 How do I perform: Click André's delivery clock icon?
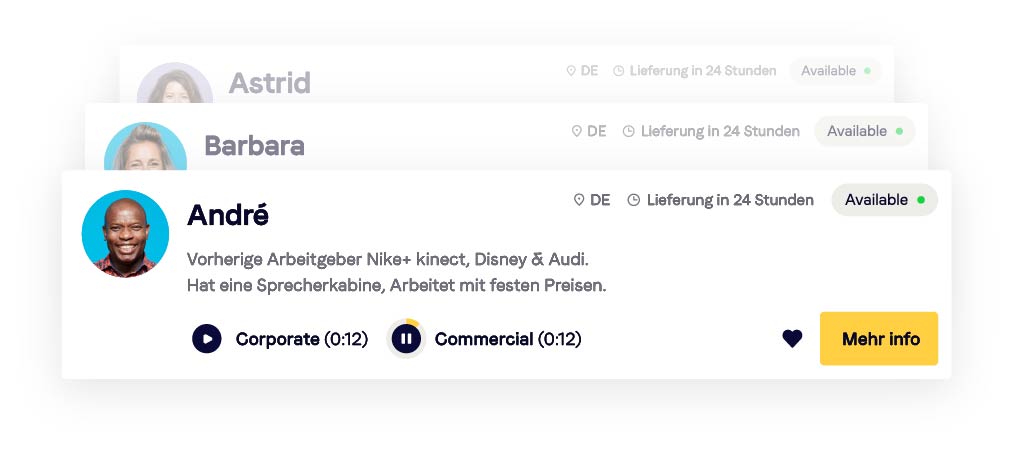633,200
